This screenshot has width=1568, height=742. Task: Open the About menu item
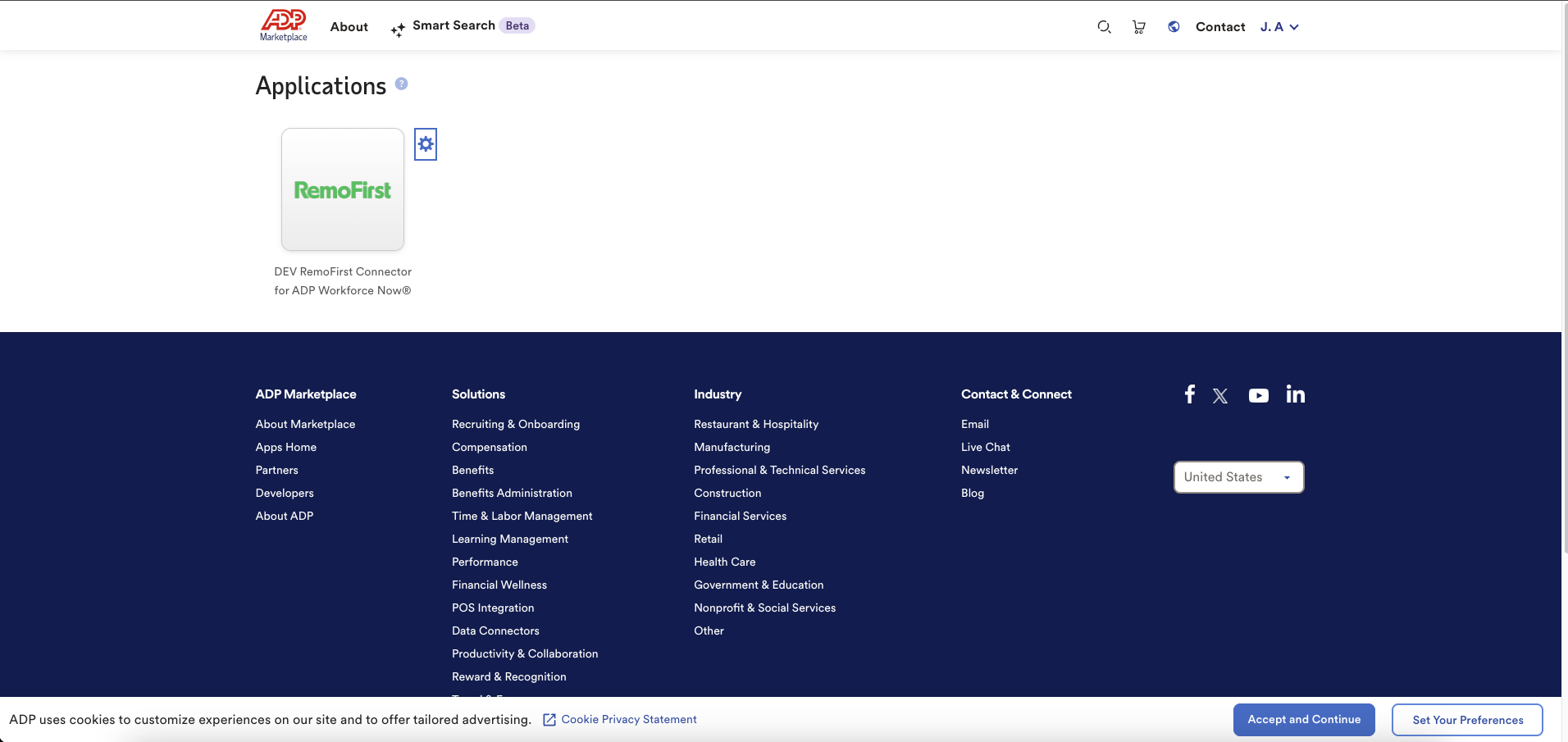point(349,27)
